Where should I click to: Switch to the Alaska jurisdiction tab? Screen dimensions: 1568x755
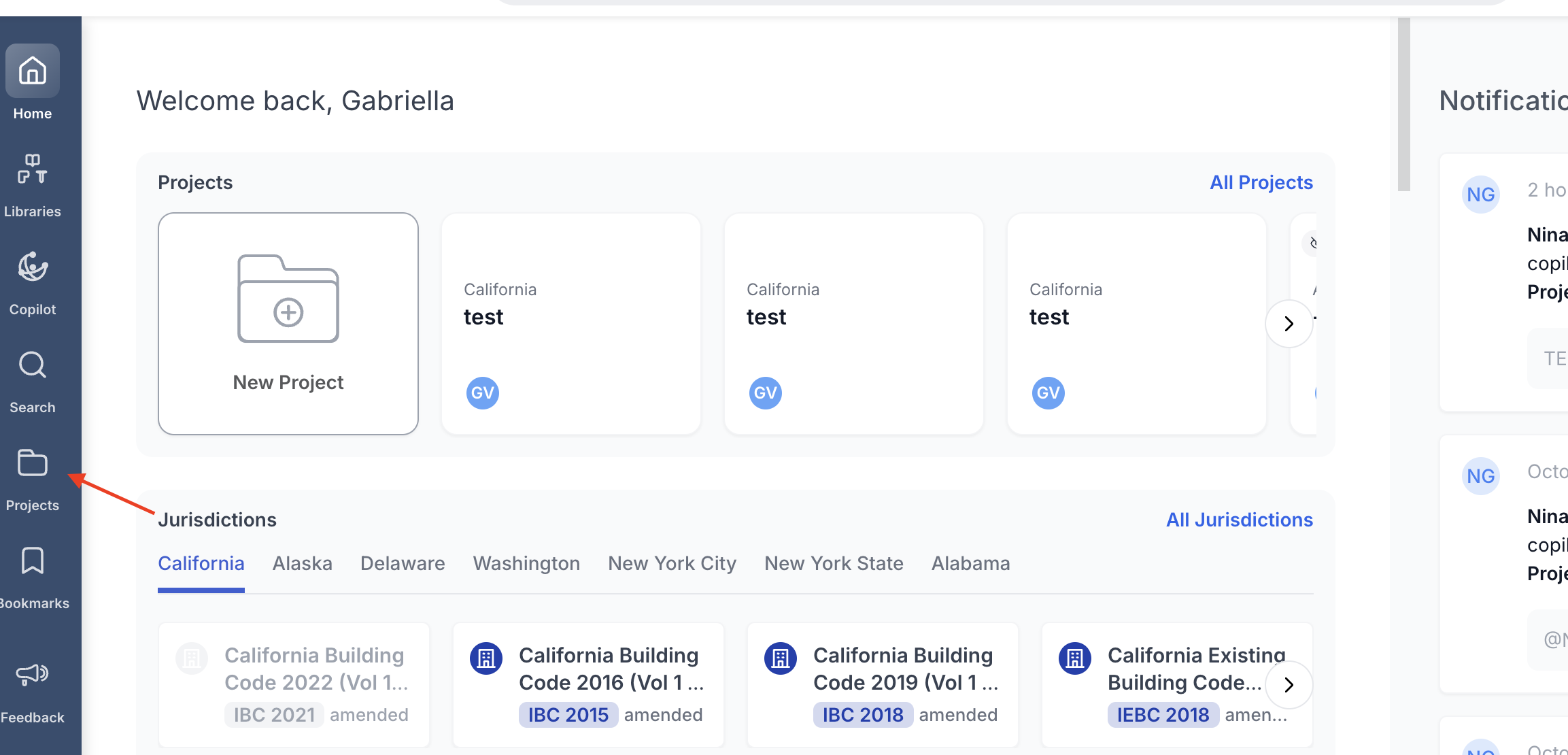tap(302, 563)
